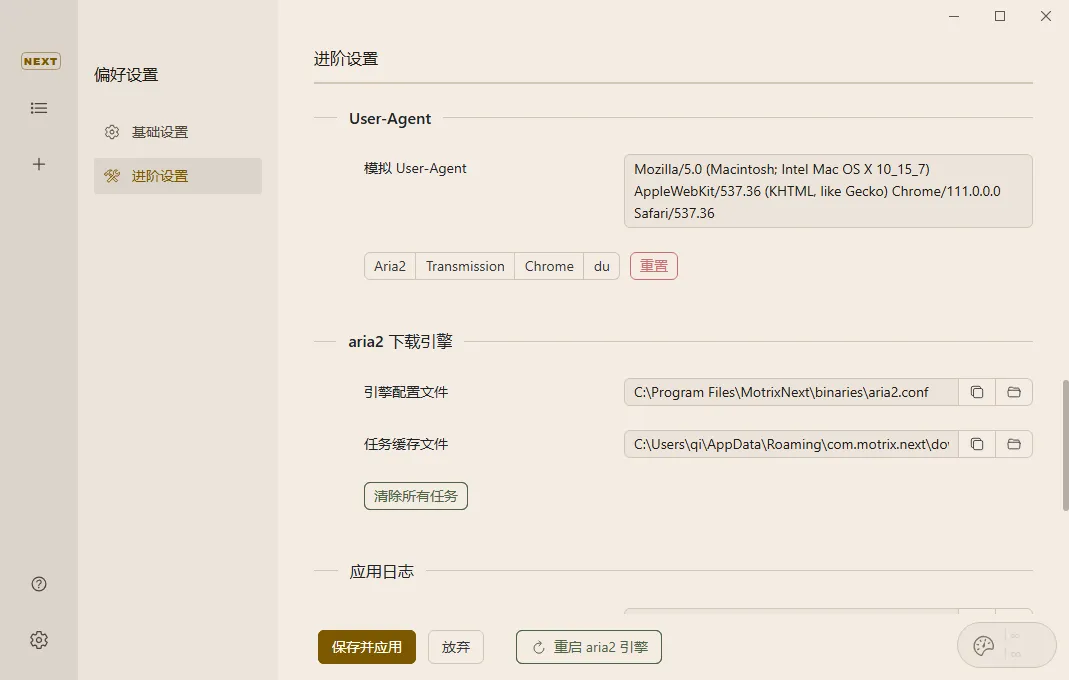Click the 模拟 User-Agent label
The image size is (1069, 680).
(x=415, y=168)
